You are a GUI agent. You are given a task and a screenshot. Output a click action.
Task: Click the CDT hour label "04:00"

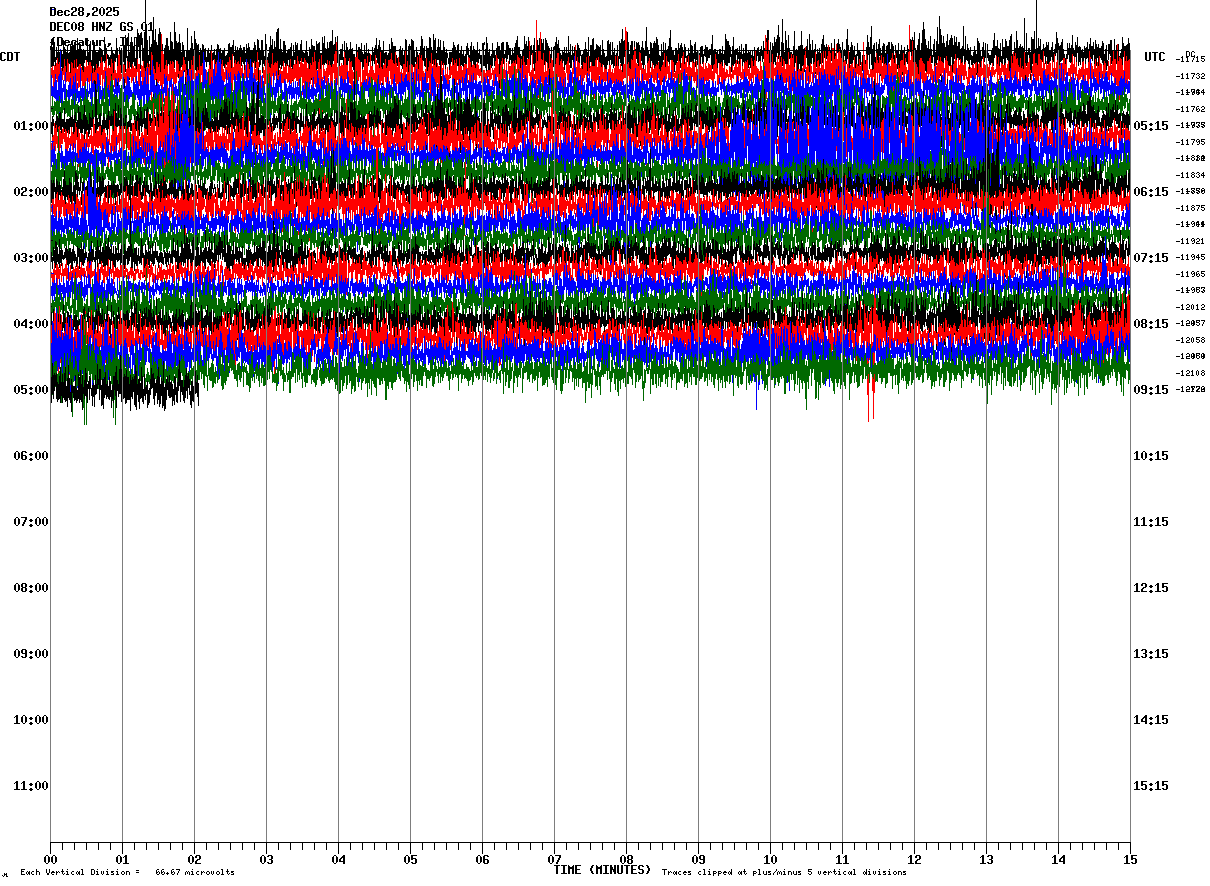31,324
